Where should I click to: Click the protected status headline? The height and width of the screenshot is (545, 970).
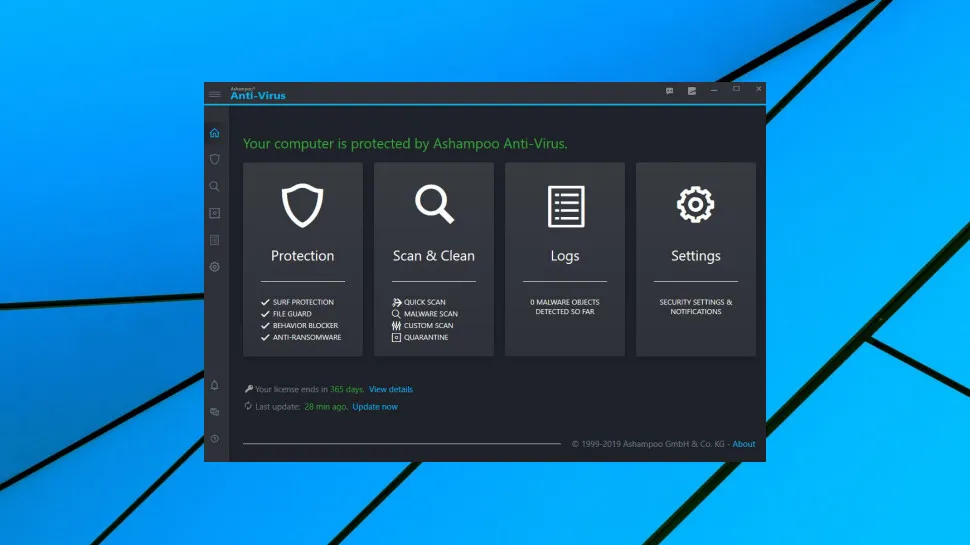405,144
